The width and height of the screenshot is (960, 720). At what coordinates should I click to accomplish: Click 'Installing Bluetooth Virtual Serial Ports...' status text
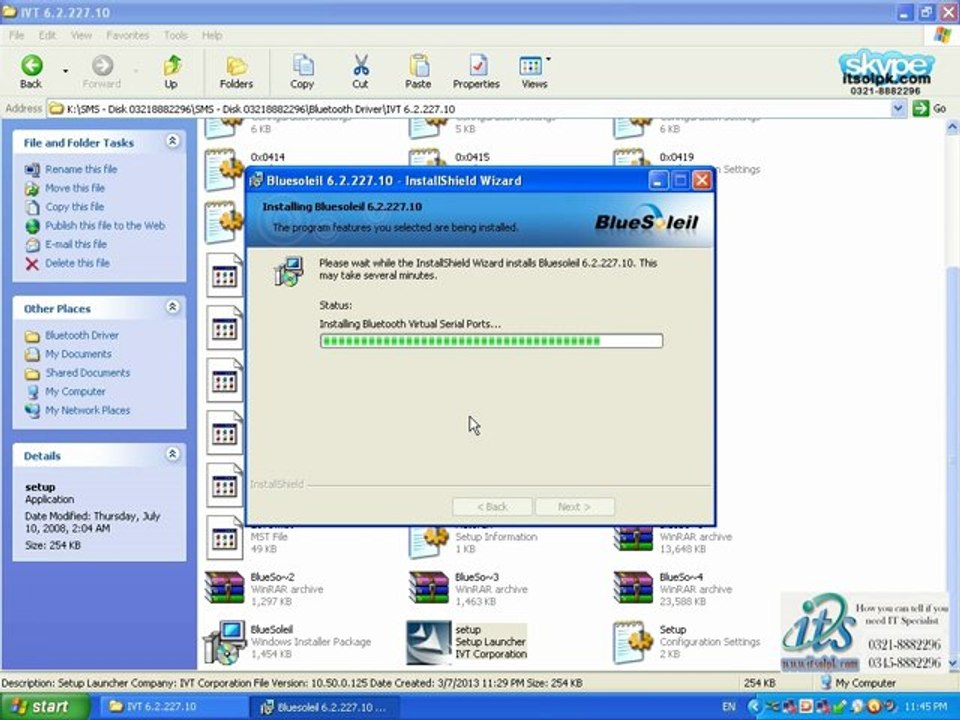point(410,324)
